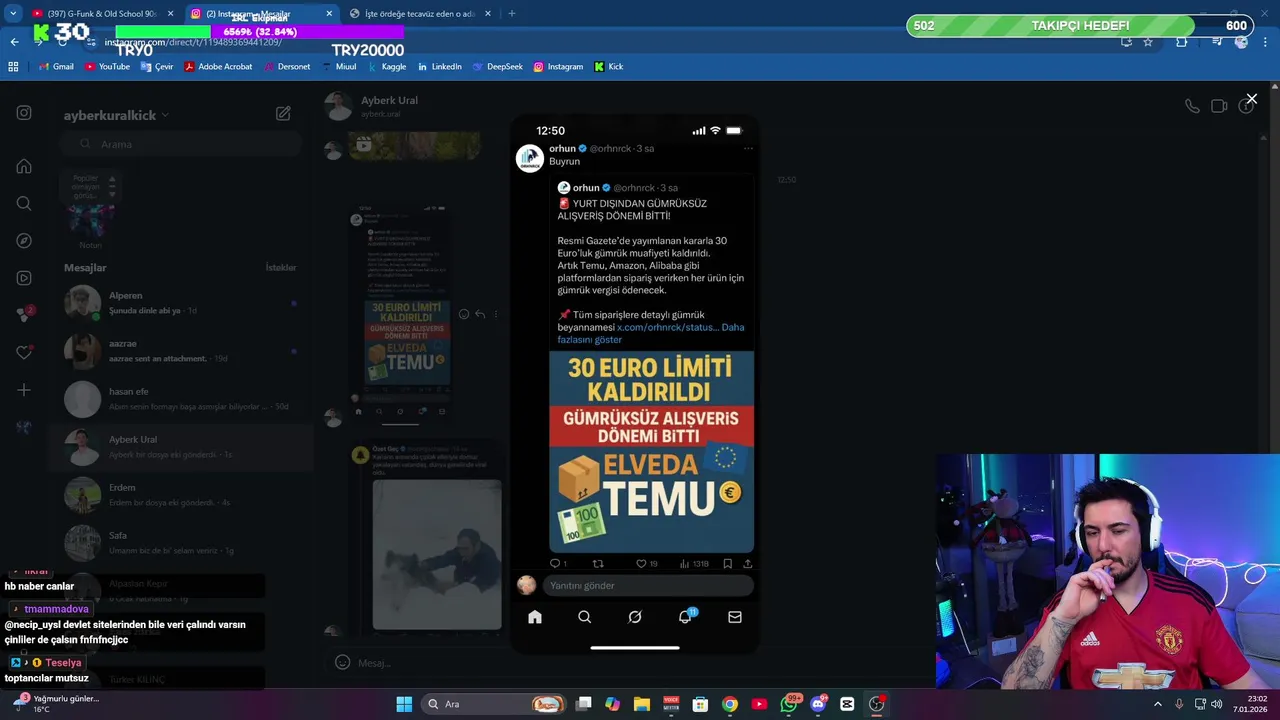This screenshot has width=1280, height=720.
Task: Click the like heart on orhun's tweet
Action: tap(641, 564)
